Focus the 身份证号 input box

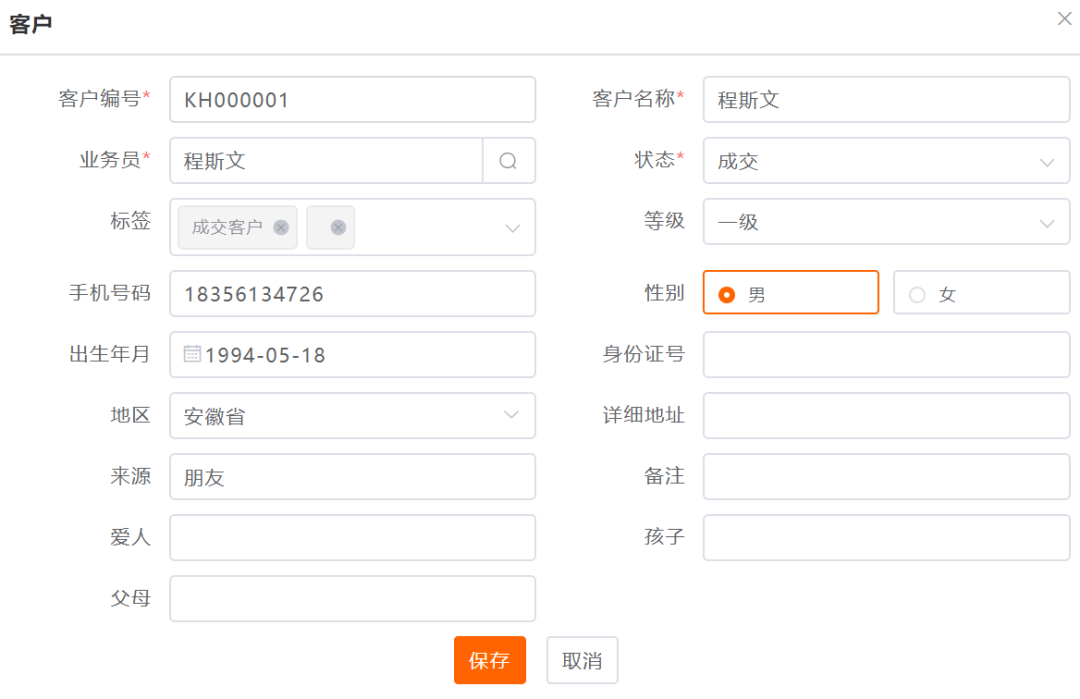click(x=886, y=354)
